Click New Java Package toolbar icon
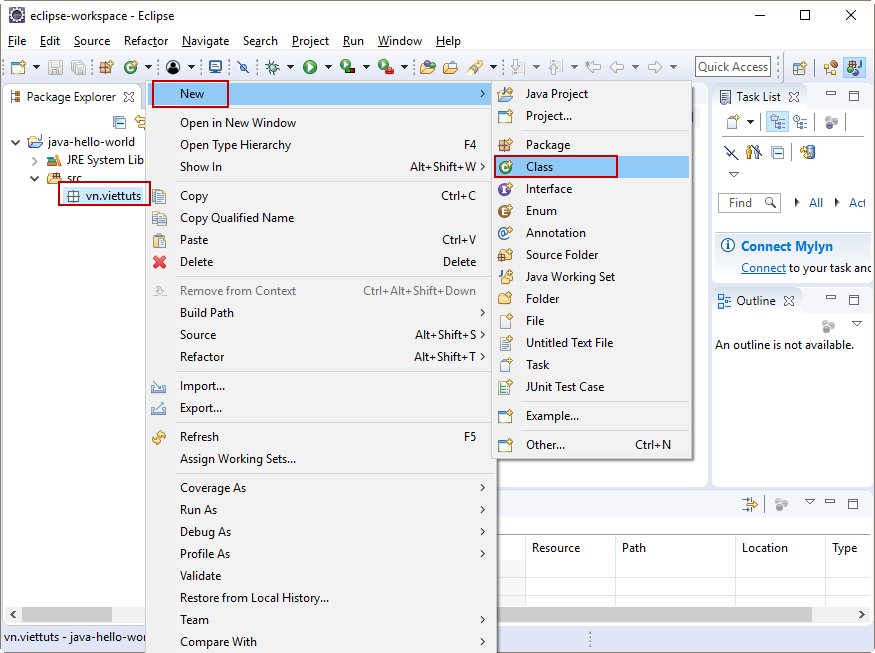The height and width of the screenshot is (653, 875). click(x=106, y=68)
